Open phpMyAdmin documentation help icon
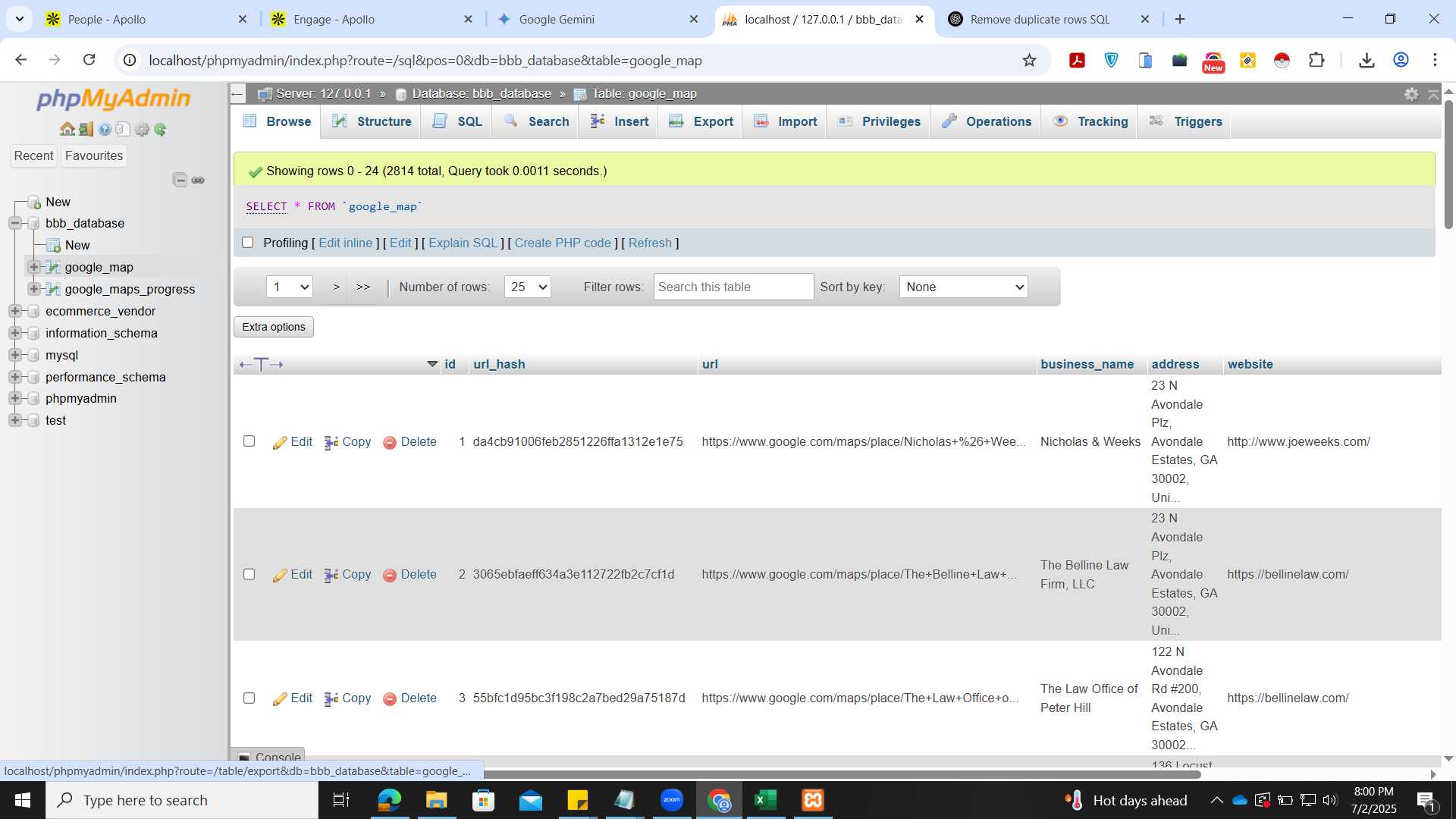 105,130
